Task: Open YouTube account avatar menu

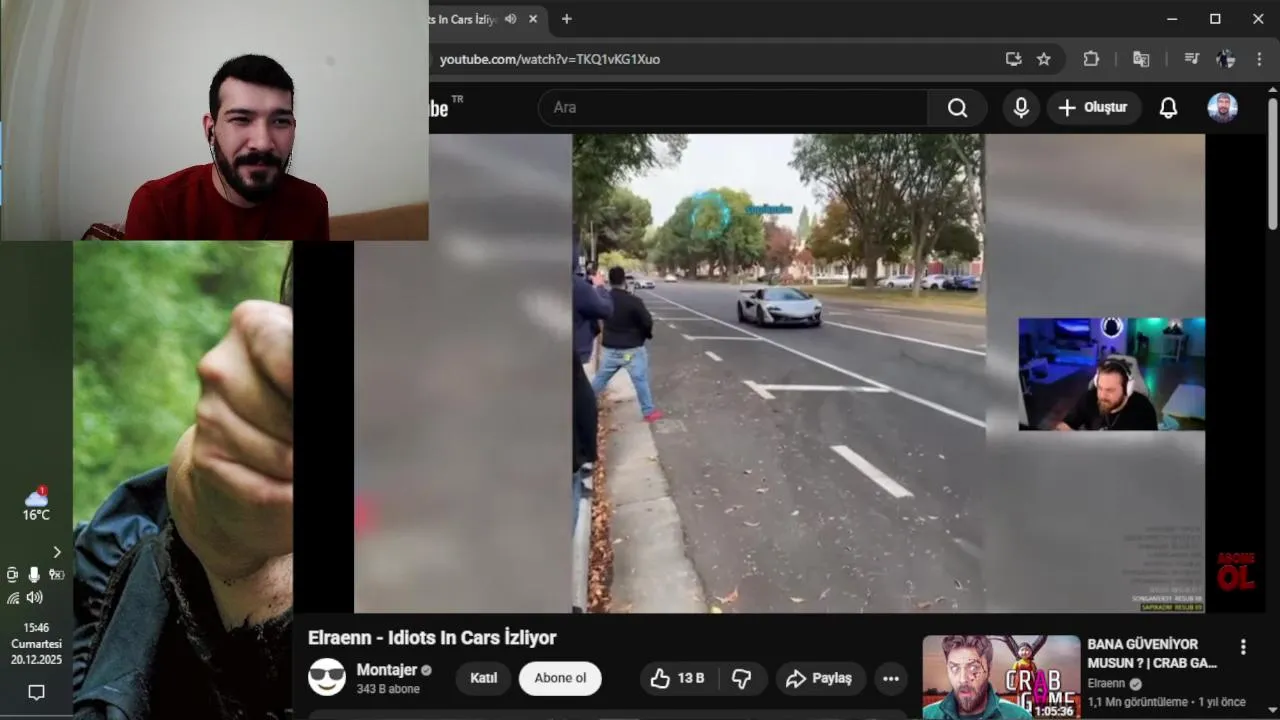Action: [1222, 108]
